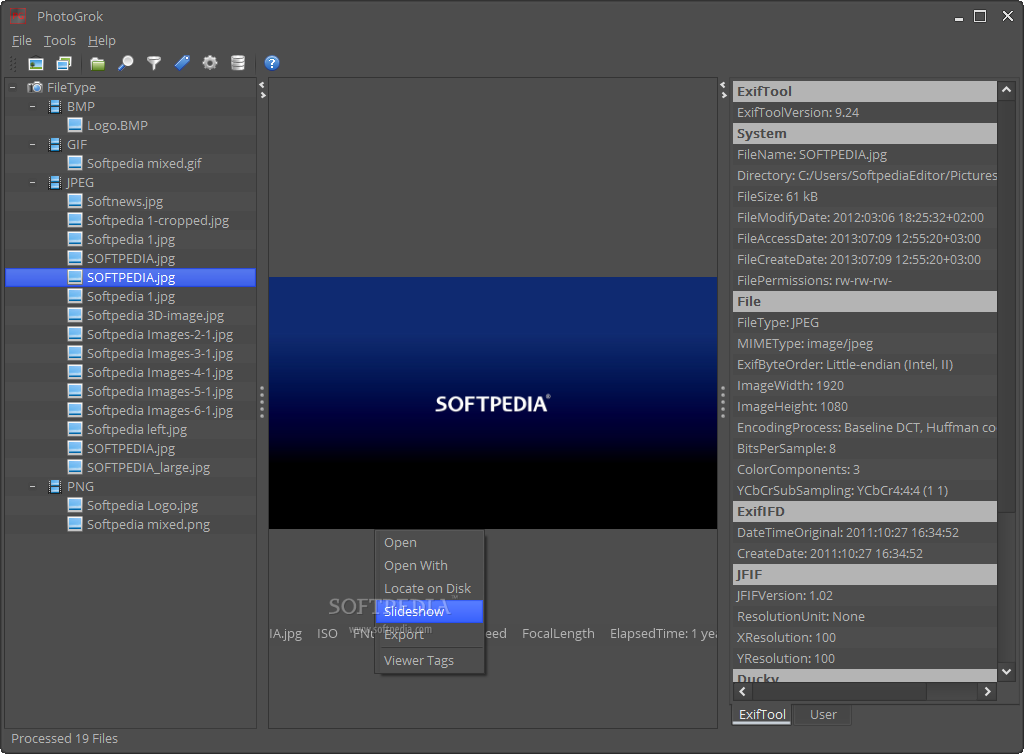Click left-pointing arrow between preview and metadata panel
This screenshot has width=1024, height=754.
723,85
